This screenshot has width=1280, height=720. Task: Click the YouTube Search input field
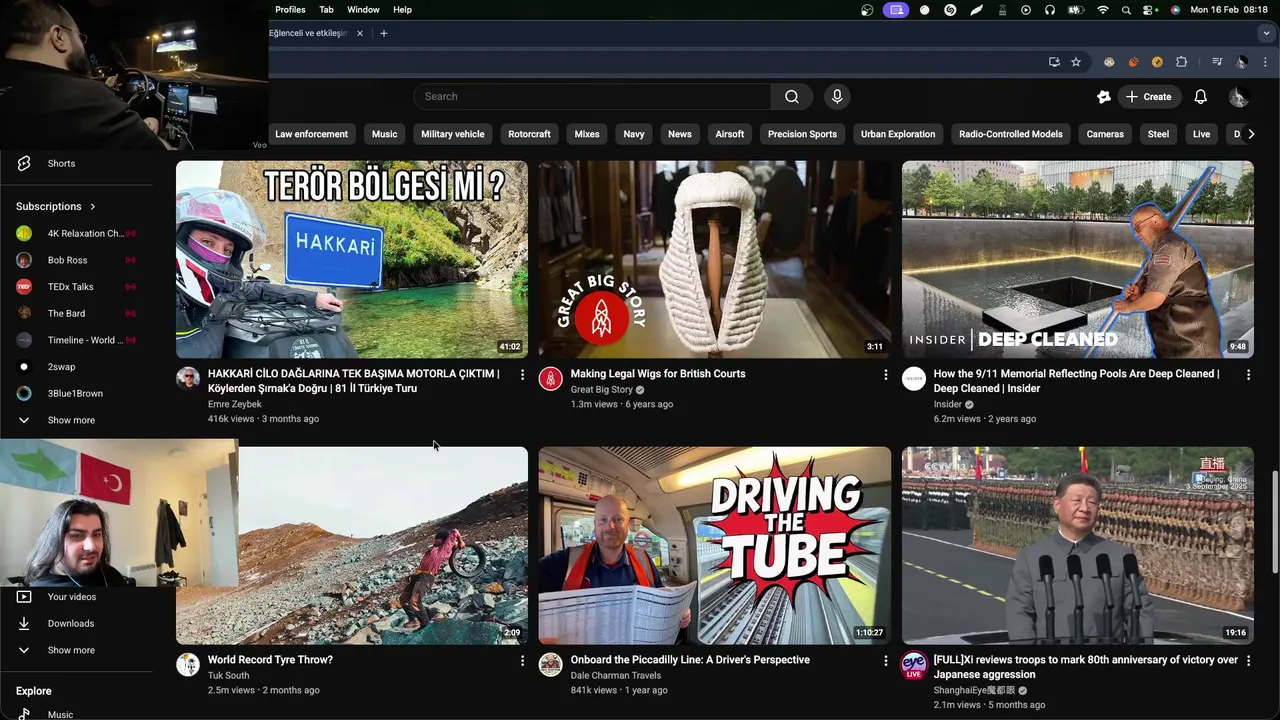tap(592, 97)
